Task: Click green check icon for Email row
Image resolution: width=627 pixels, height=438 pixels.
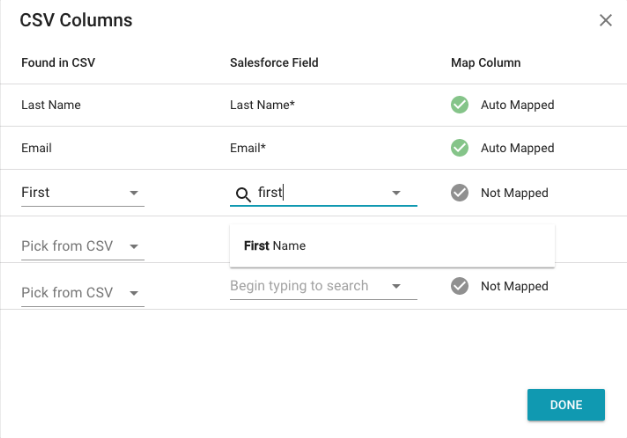Action: pos(459,148)
